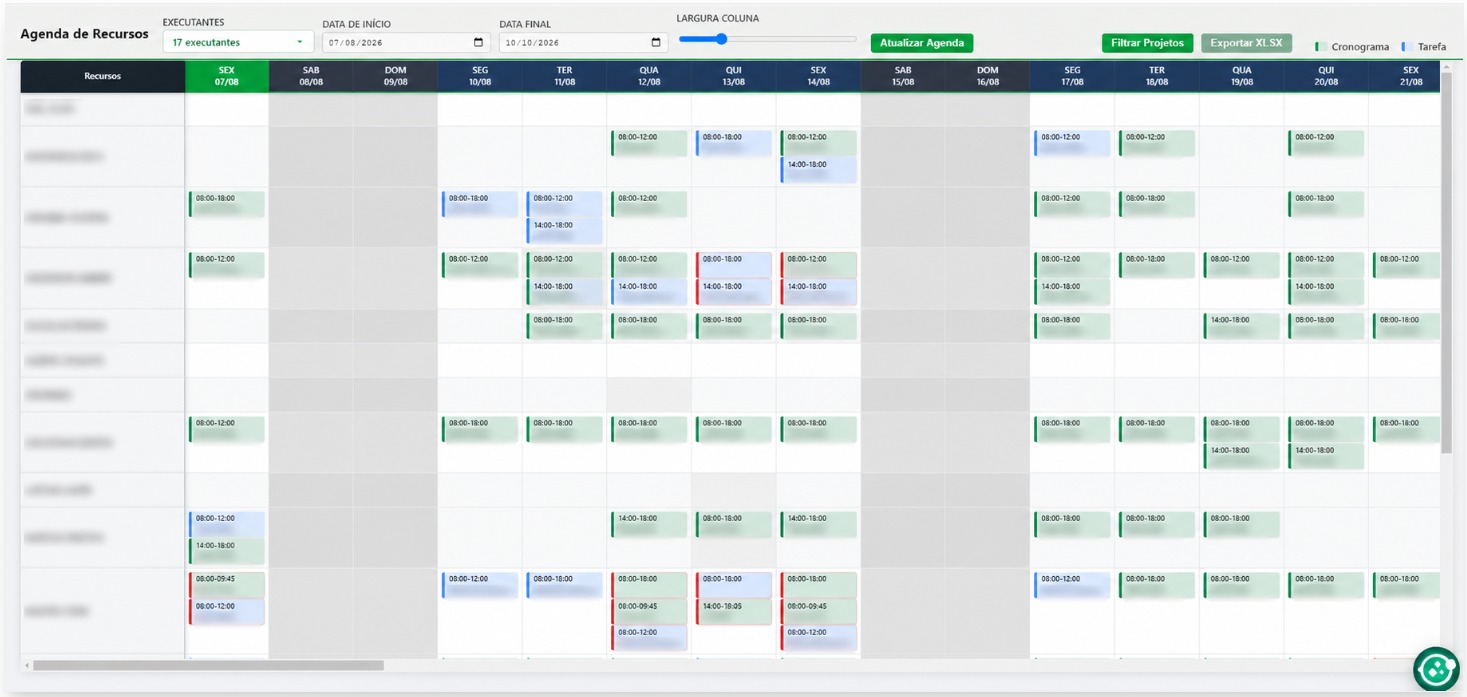Screen dimensions: 1467x697
Task: Select the QUI 20/08 column header
Action: pos(1326,76)
